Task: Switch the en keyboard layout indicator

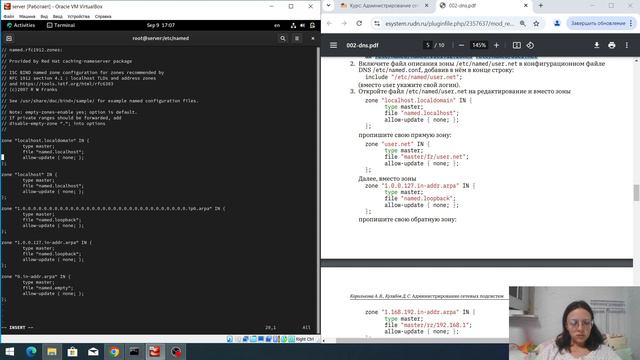Action: (277, 25)
